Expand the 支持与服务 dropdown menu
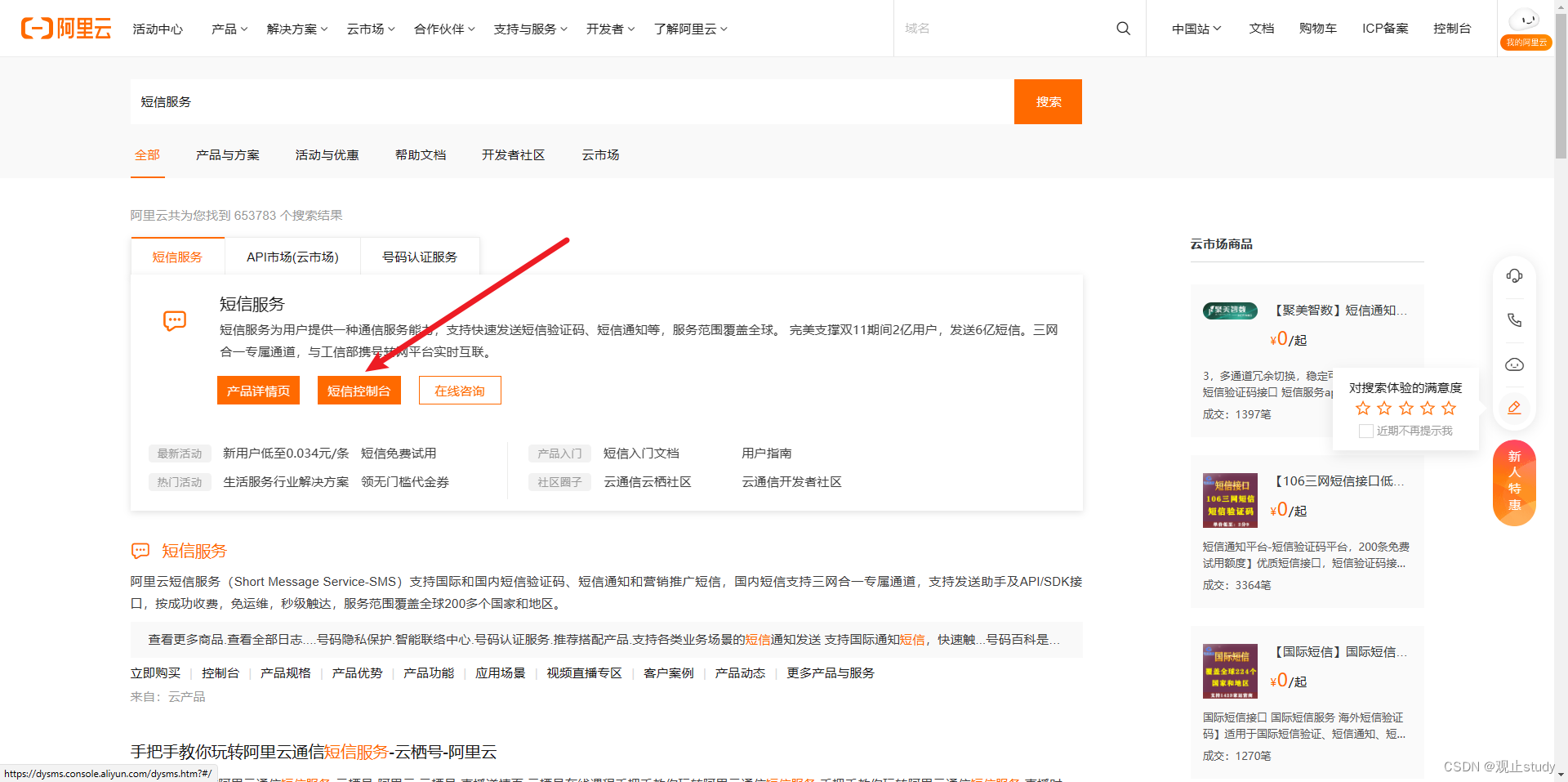1568x782 pixels. click(x=530, y=29)
